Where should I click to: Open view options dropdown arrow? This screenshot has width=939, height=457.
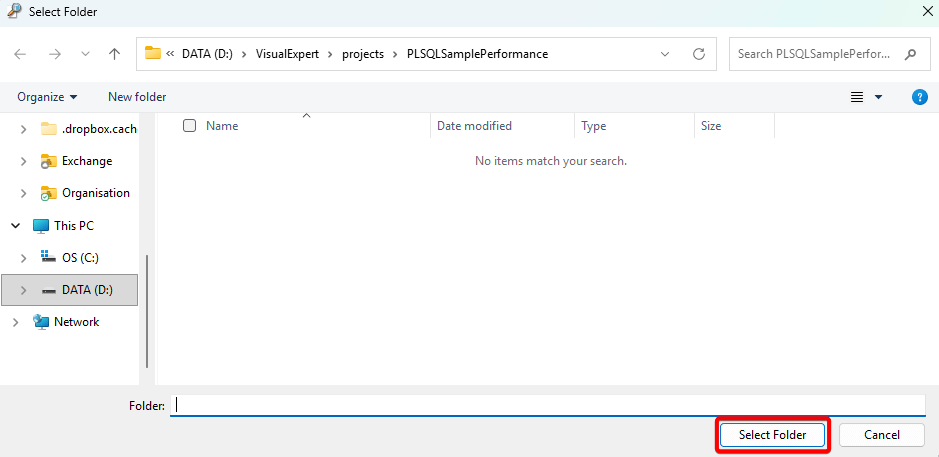[x=879, y=97]
